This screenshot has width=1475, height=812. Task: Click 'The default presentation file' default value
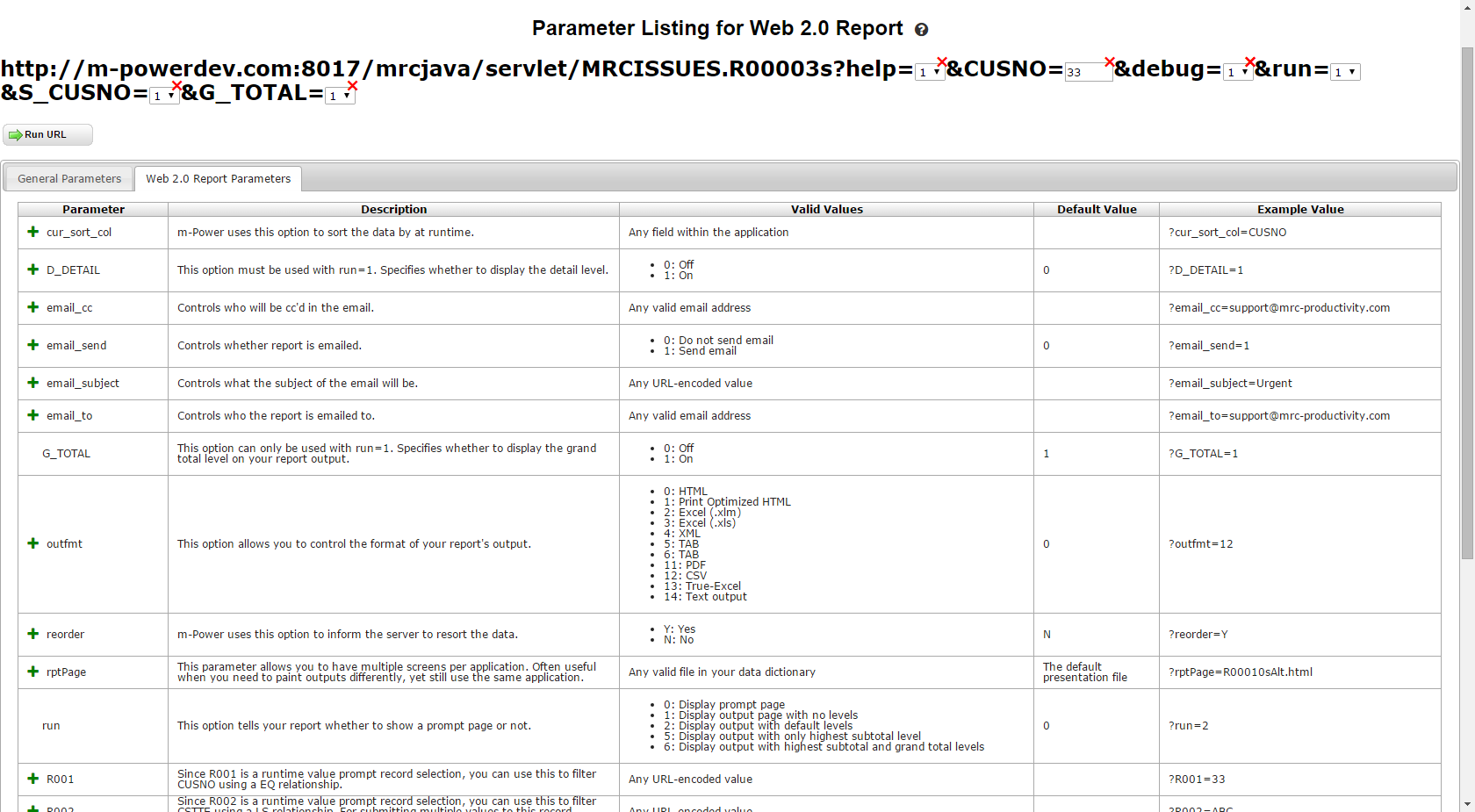click(1085, 672)
